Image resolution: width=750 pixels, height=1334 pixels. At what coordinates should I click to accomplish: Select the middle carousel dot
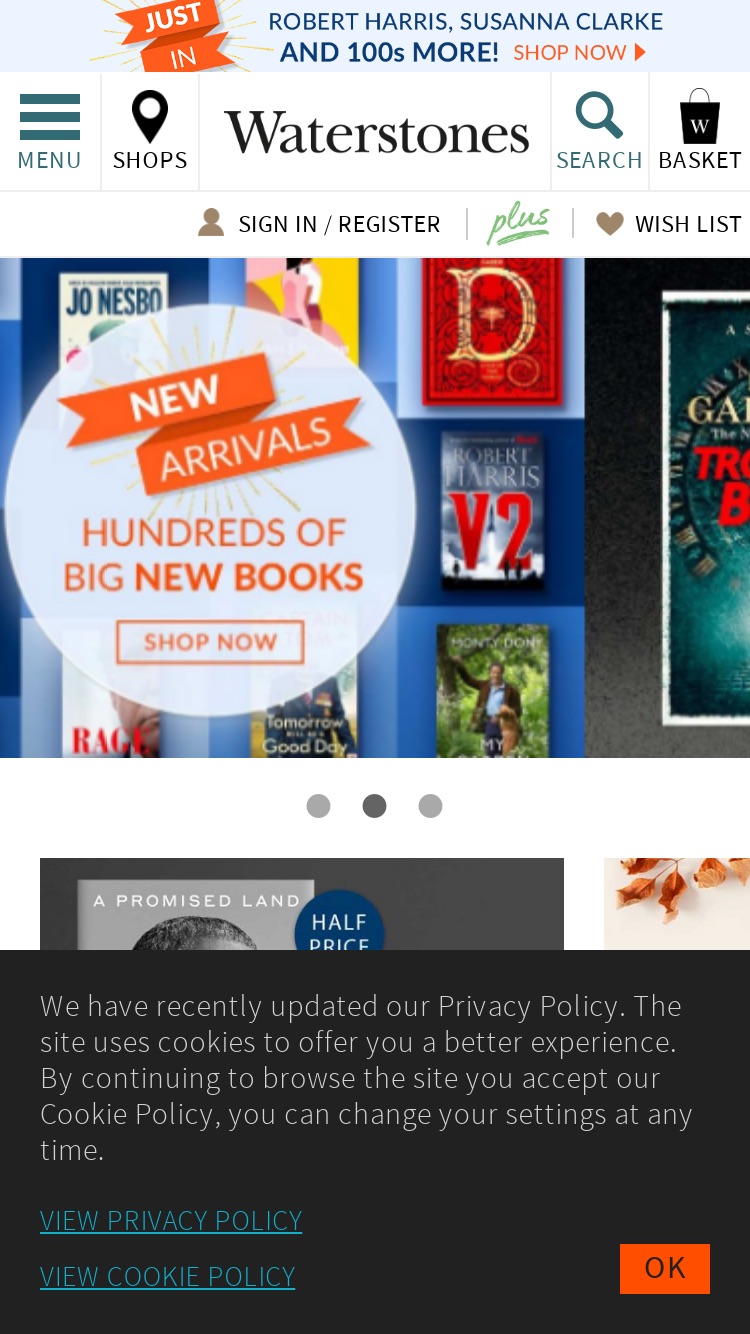tap(374, 806)
